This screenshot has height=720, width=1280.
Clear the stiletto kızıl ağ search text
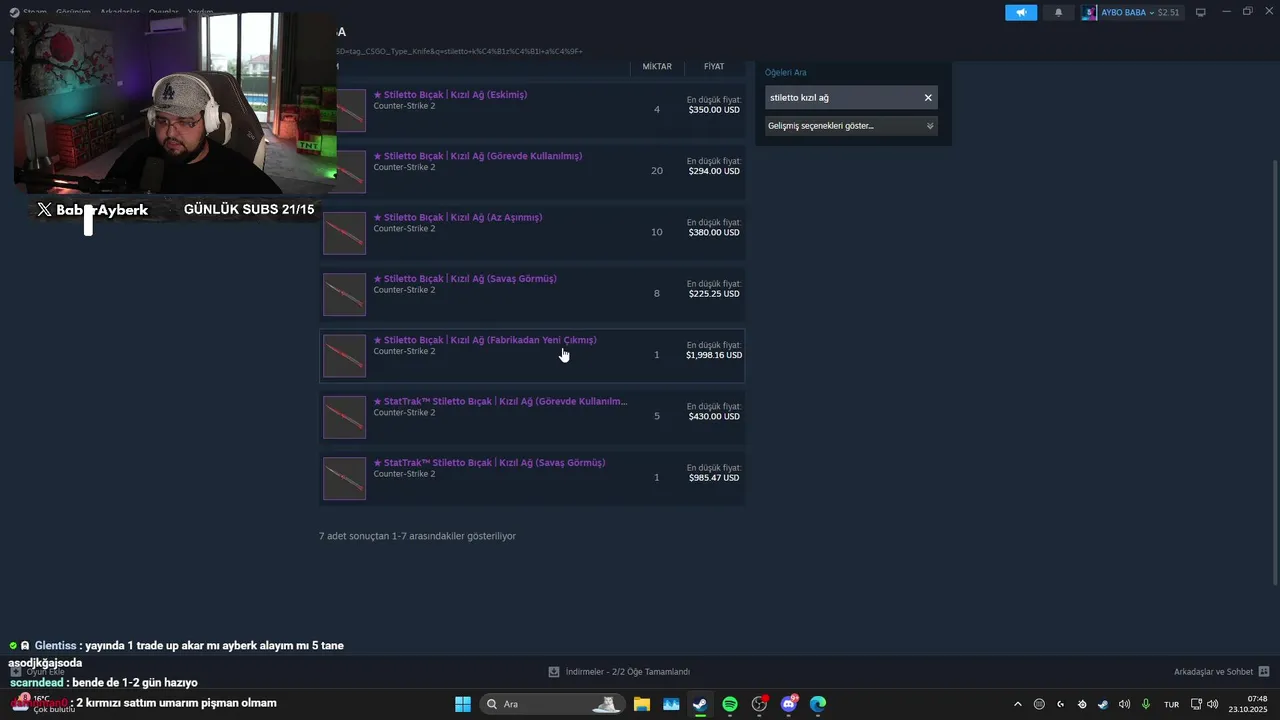(928, 97)
